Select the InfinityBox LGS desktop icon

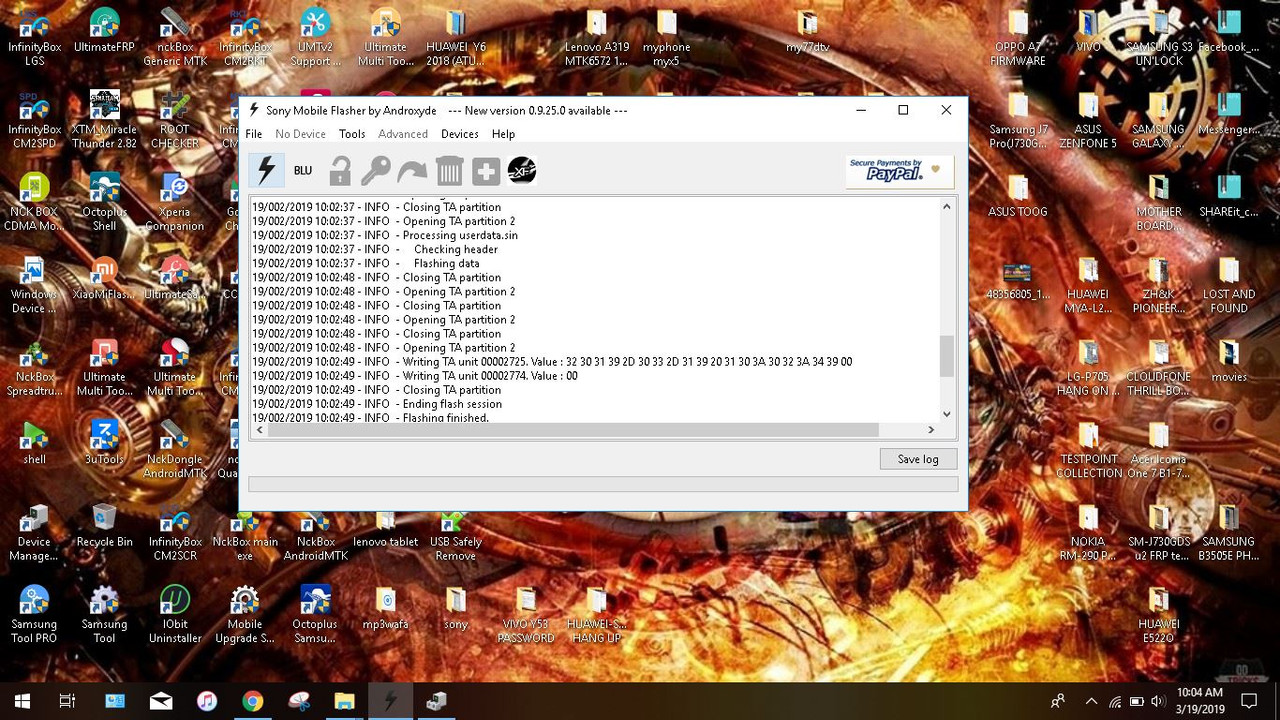[x=34, y=38]
